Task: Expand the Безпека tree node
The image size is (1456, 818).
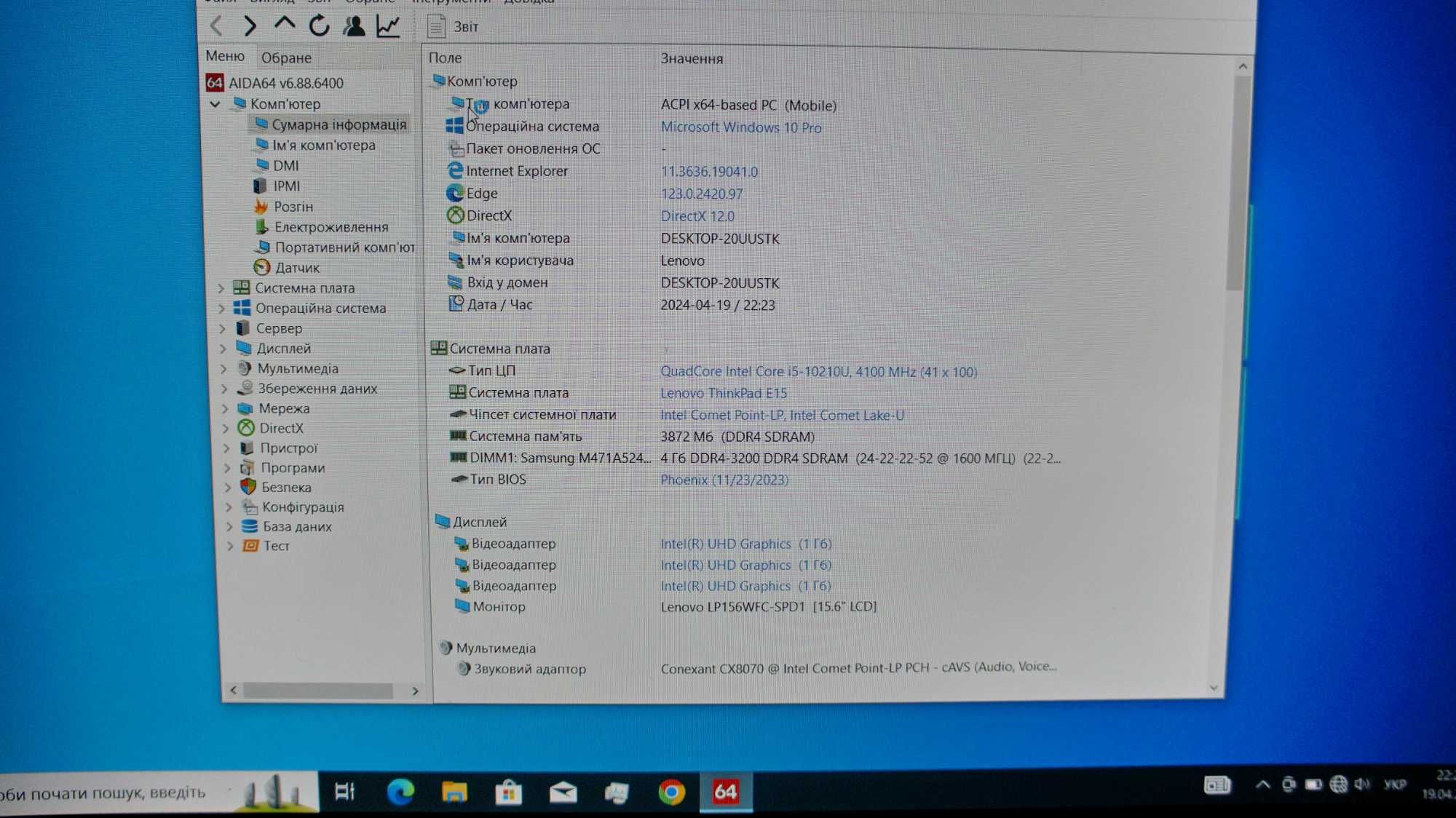Action: [228, 488]
